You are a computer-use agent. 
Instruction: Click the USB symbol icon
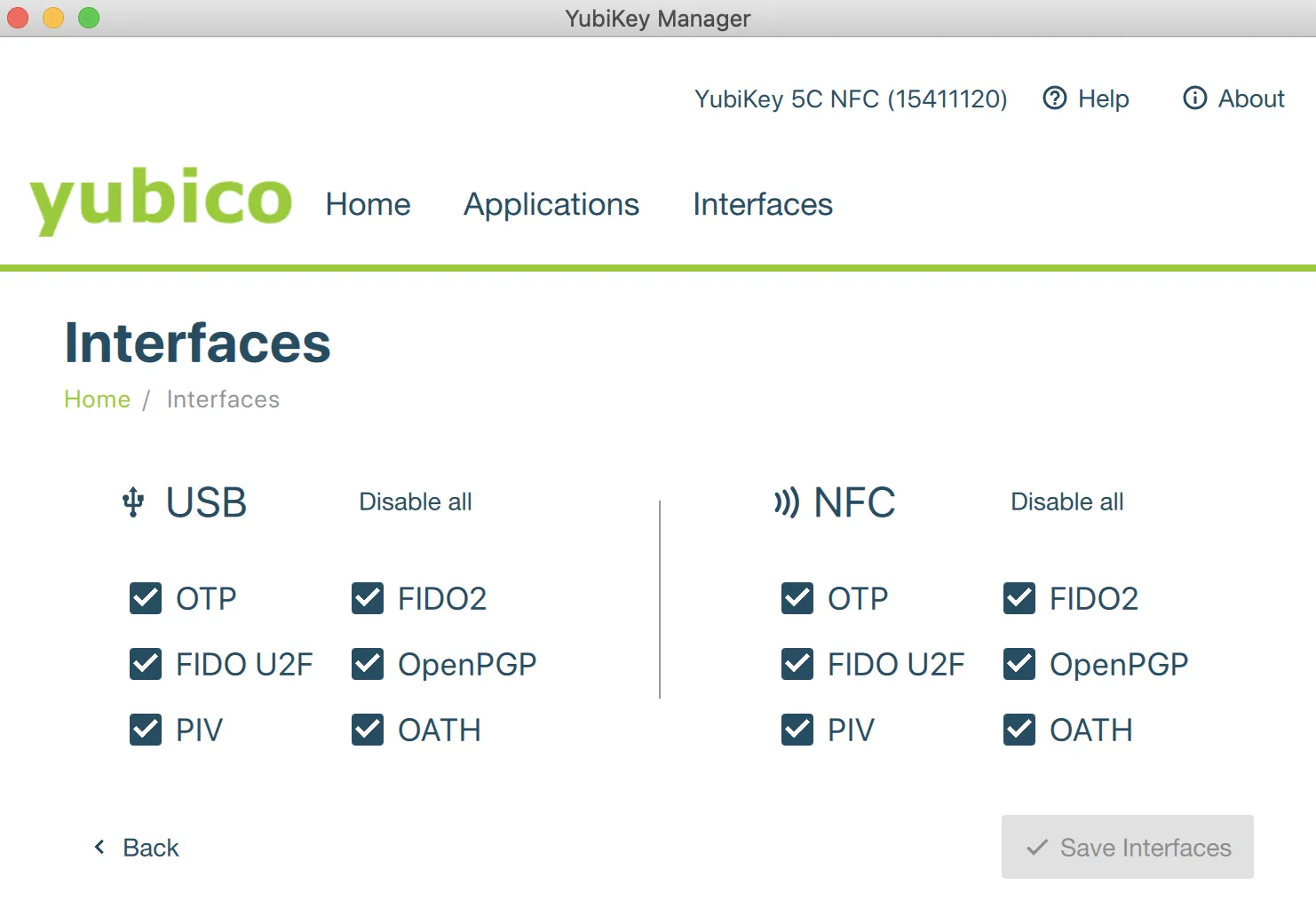133,502
